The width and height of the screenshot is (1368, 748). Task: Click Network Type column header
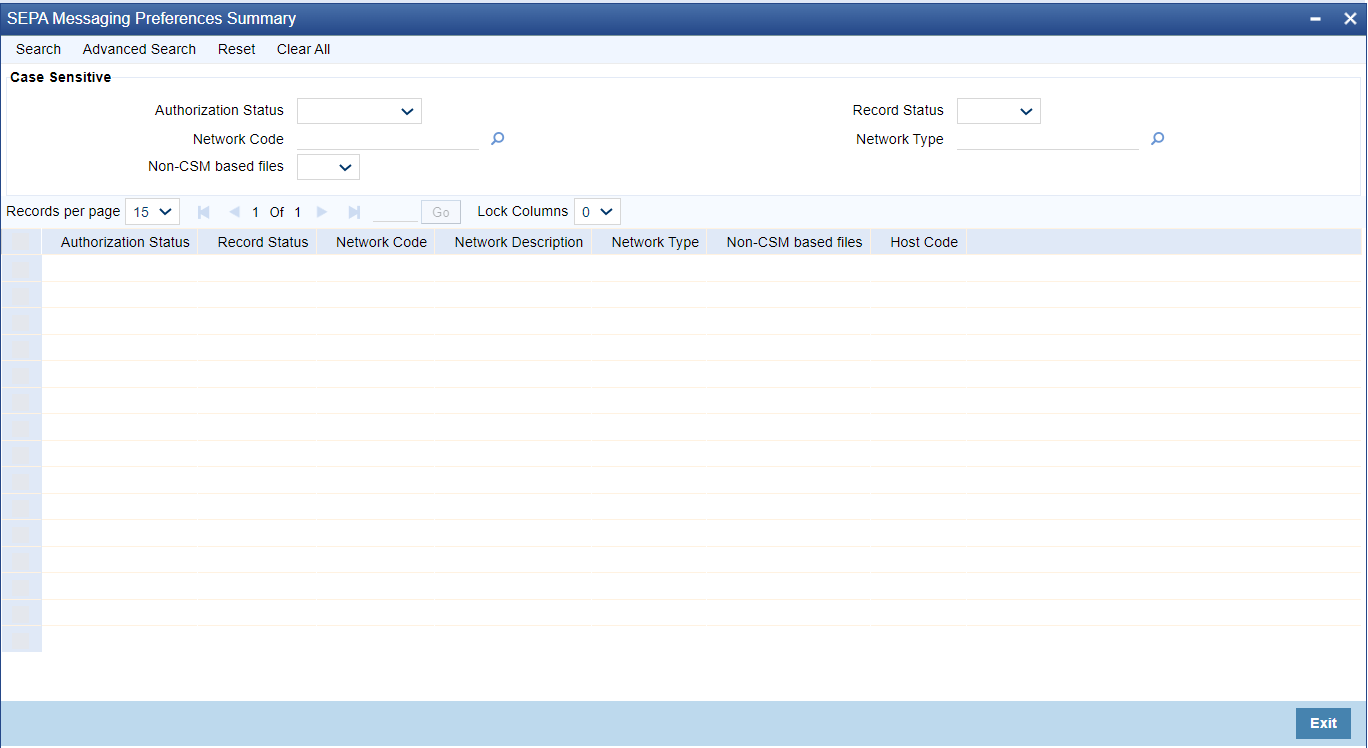[x=655, y=242]
